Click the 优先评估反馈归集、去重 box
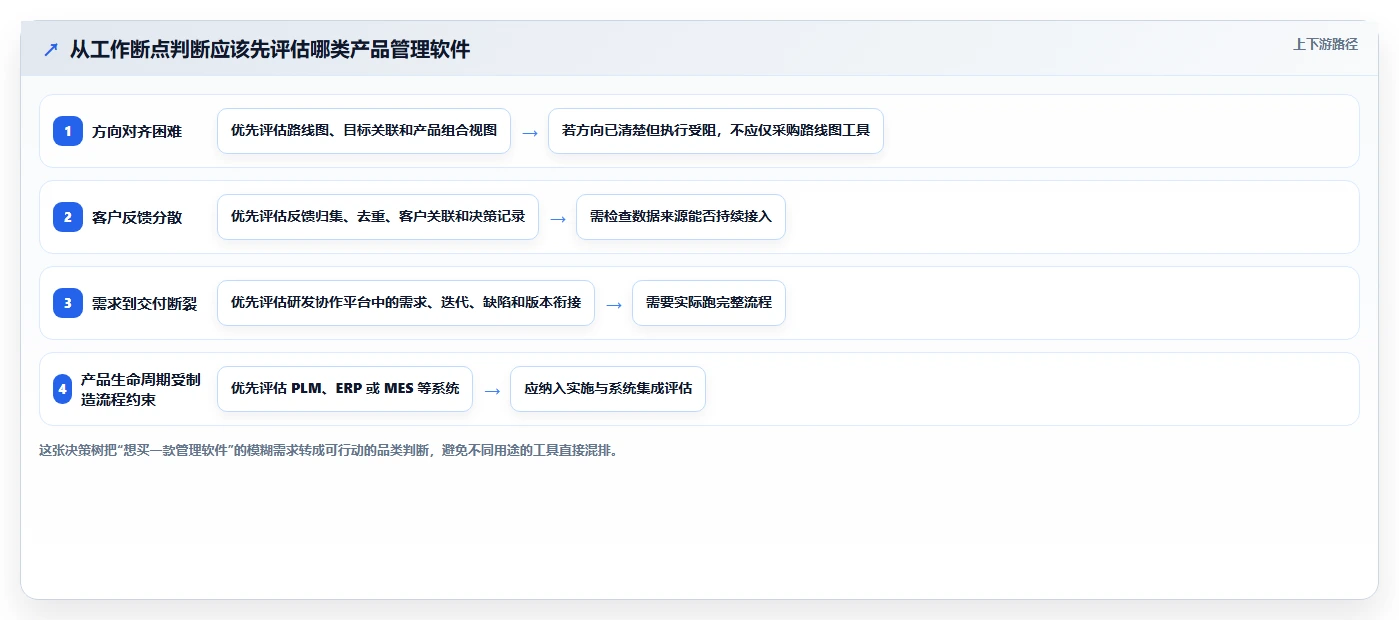The height and width of the screenshot is (620, 1399). pyautogui.click(x=378, y=217)
